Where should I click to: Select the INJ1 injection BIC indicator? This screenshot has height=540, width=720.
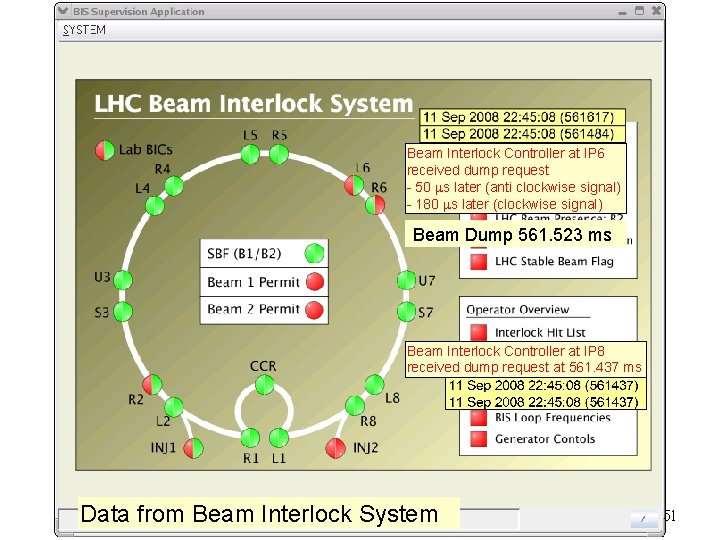193,449
